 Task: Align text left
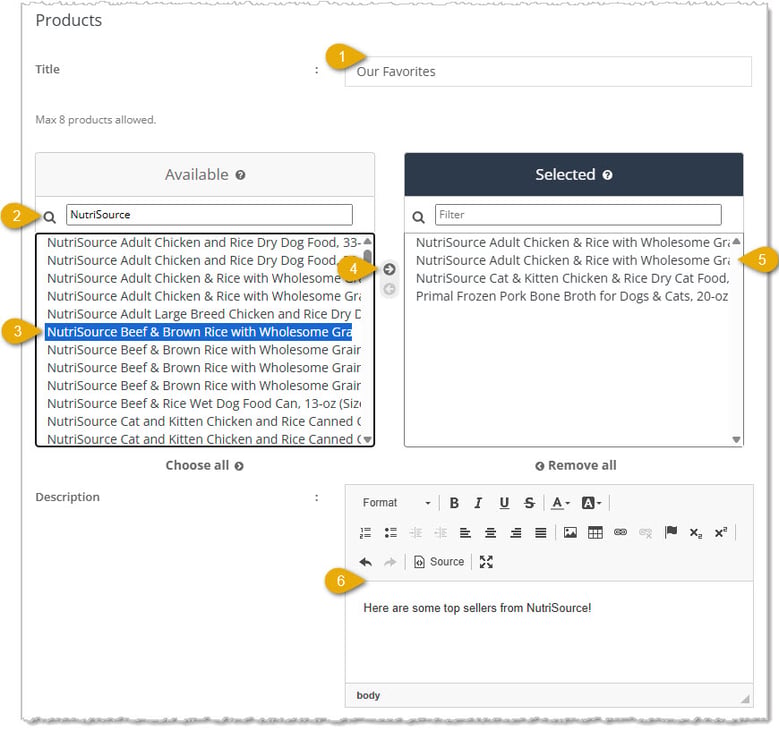[465, 533]
